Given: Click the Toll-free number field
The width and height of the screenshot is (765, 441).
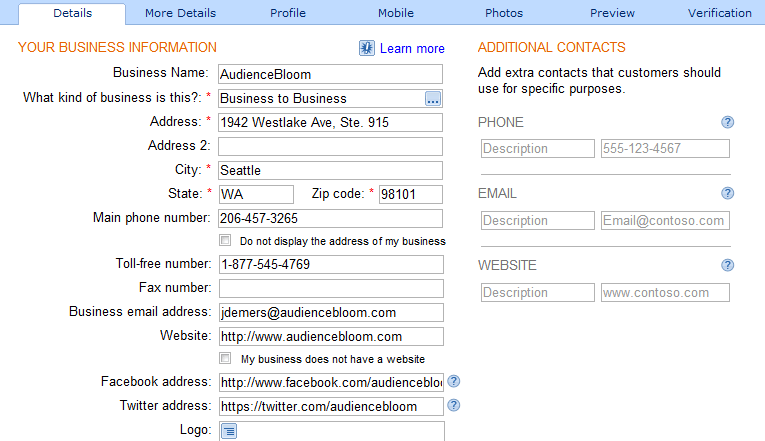Looking at the screenshot, I should point(331,264).
